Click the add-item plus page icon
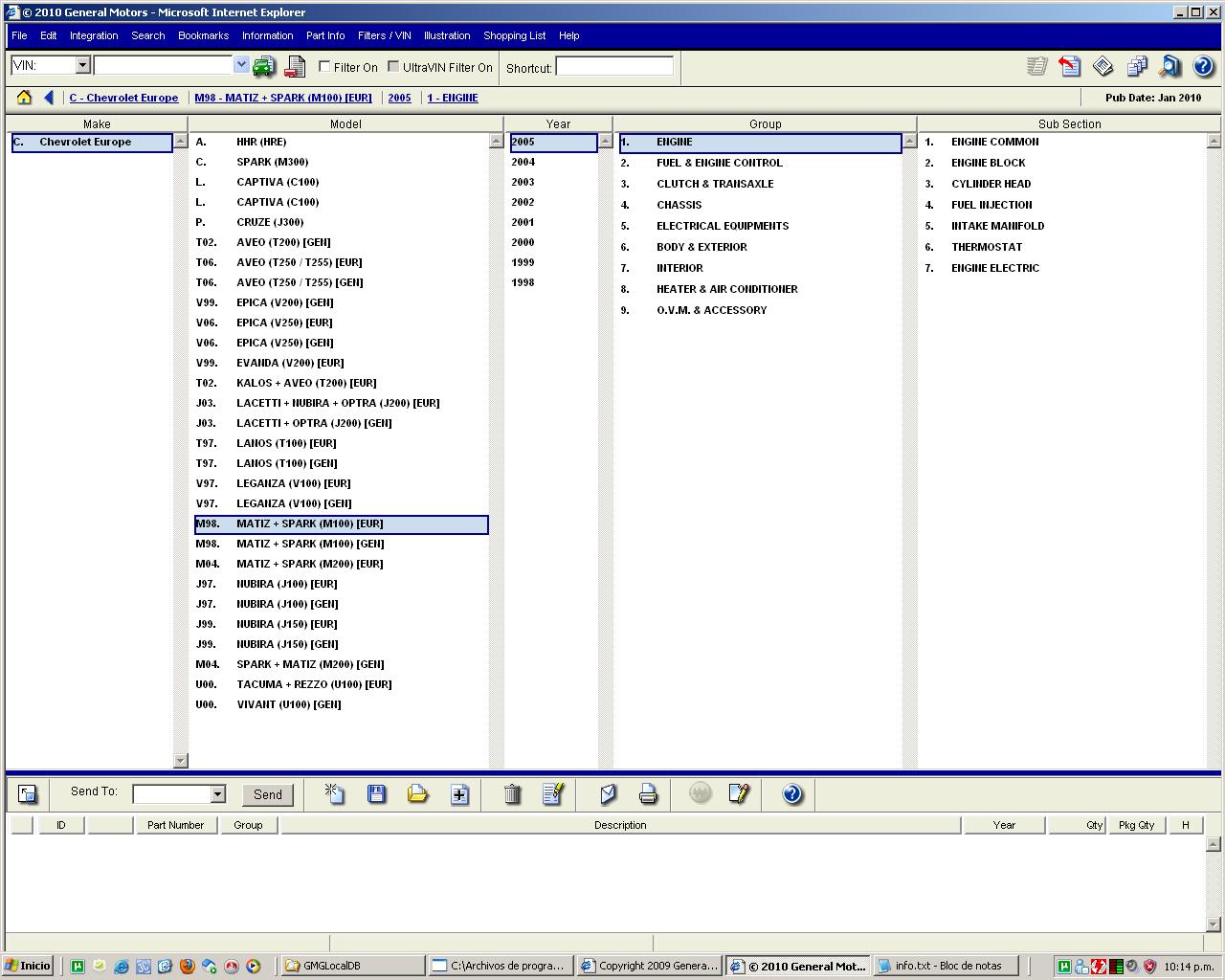The height and width of the screenshot is (980, 1225). pyautogui.click(x=459, y=793)
